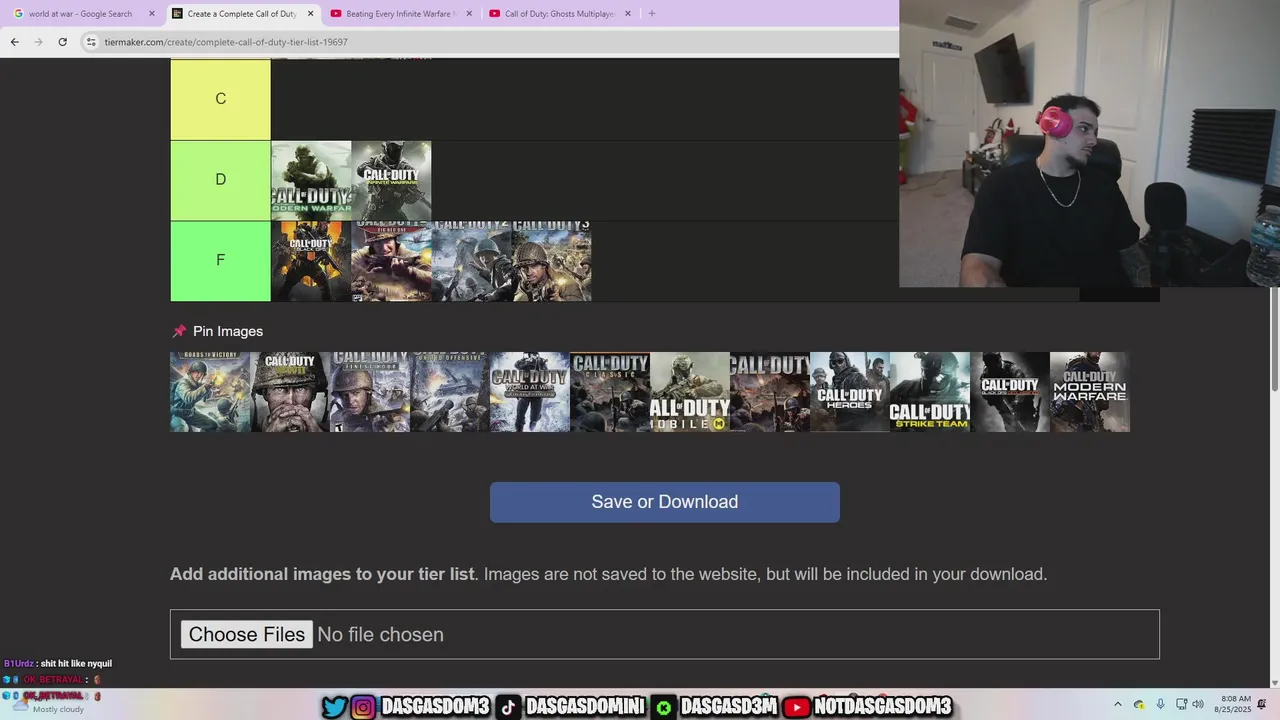Click the Instagram icon in stream overlay
Viewport: 1280px width, 720px height.
364,707
